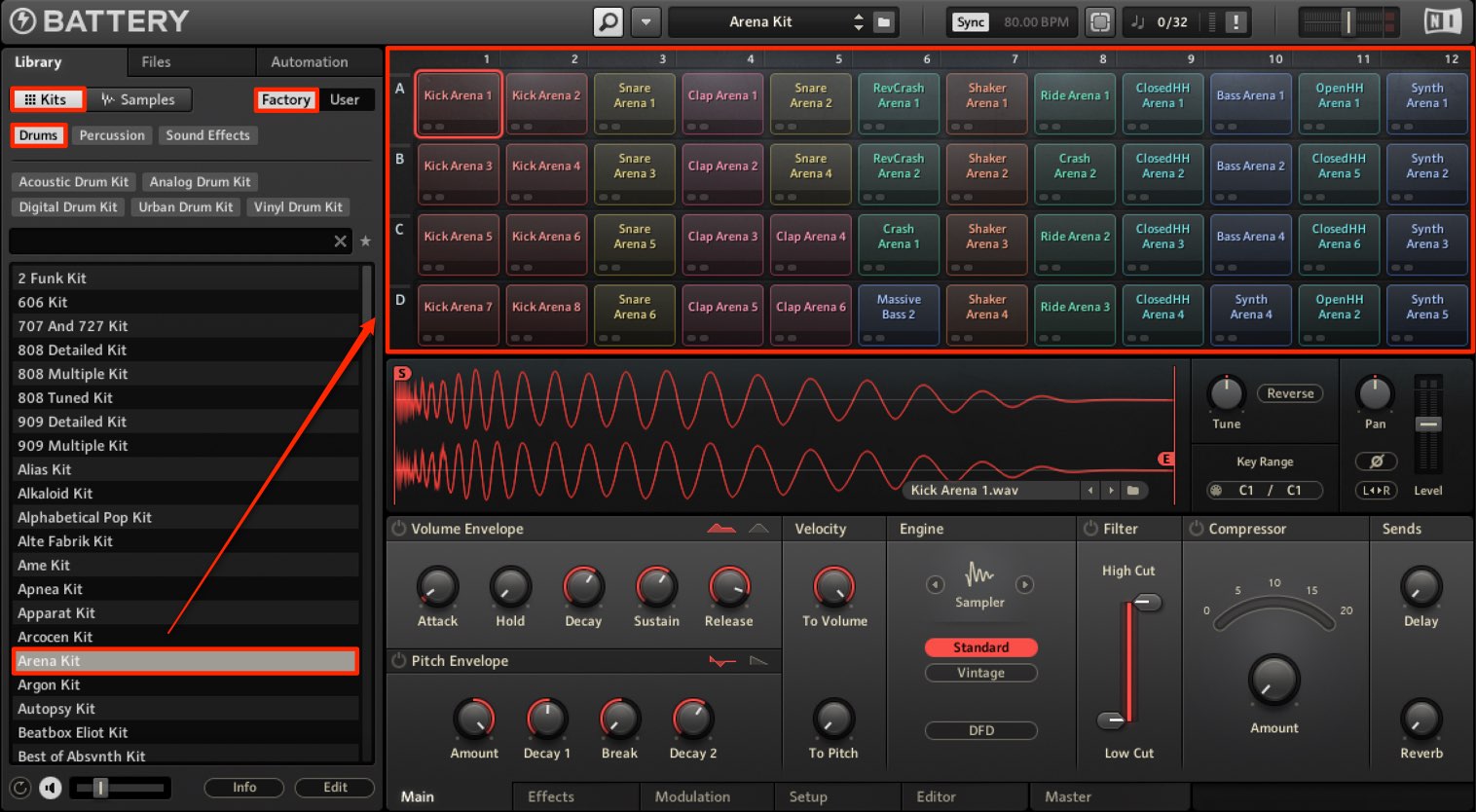
Task: Turn on Pitch Envelope power switch
Action: (x=399, y=661)
